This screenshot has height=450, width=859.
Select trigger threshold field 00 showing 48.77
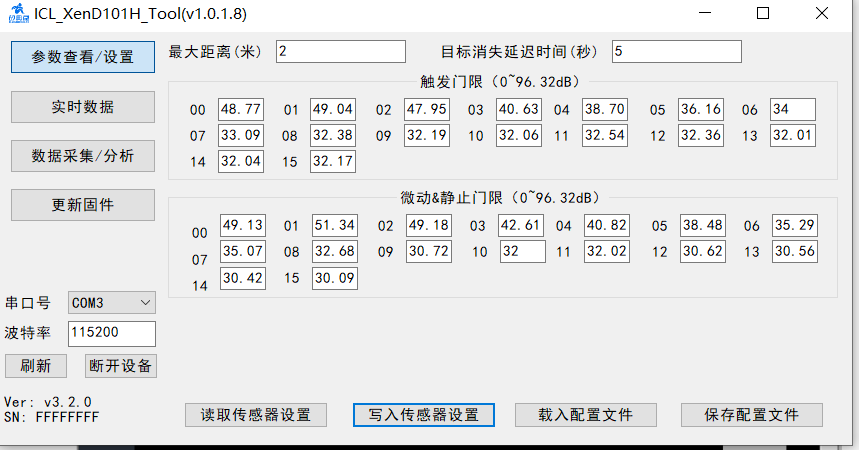click(241, 110)
